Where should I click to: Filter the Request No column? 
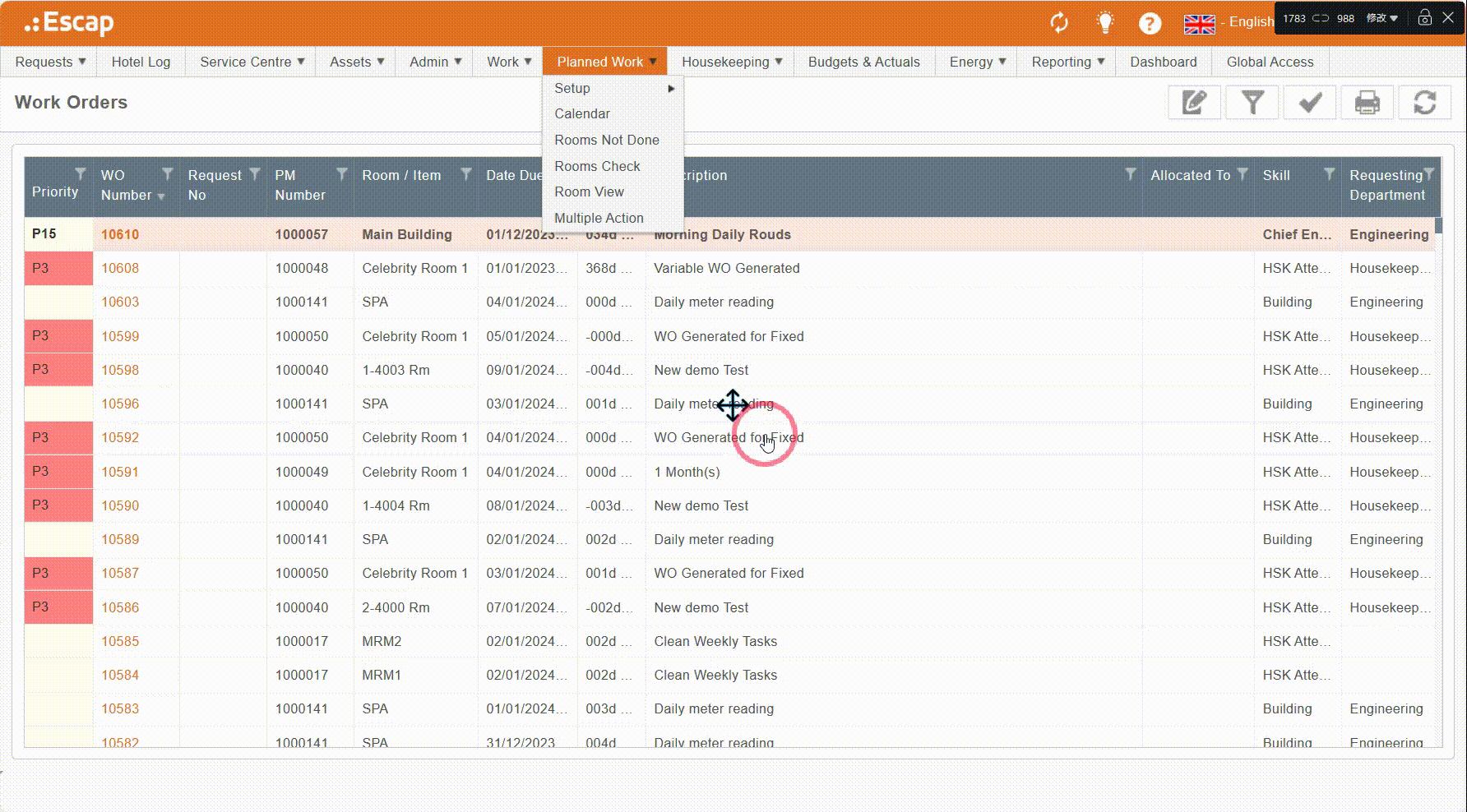(255, 173)
